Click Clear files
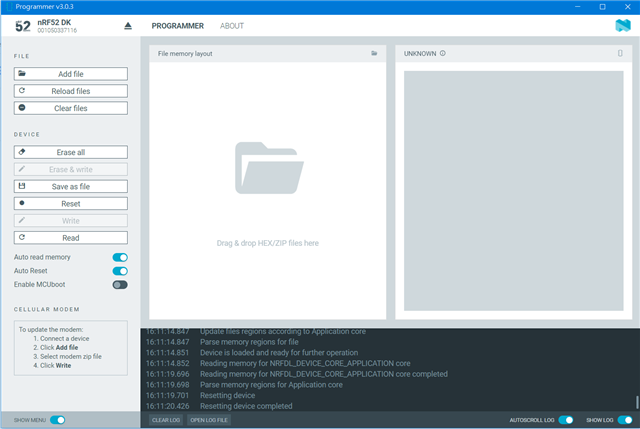The height and width of the screenshot is (429, 640). (x=71, y=108)
